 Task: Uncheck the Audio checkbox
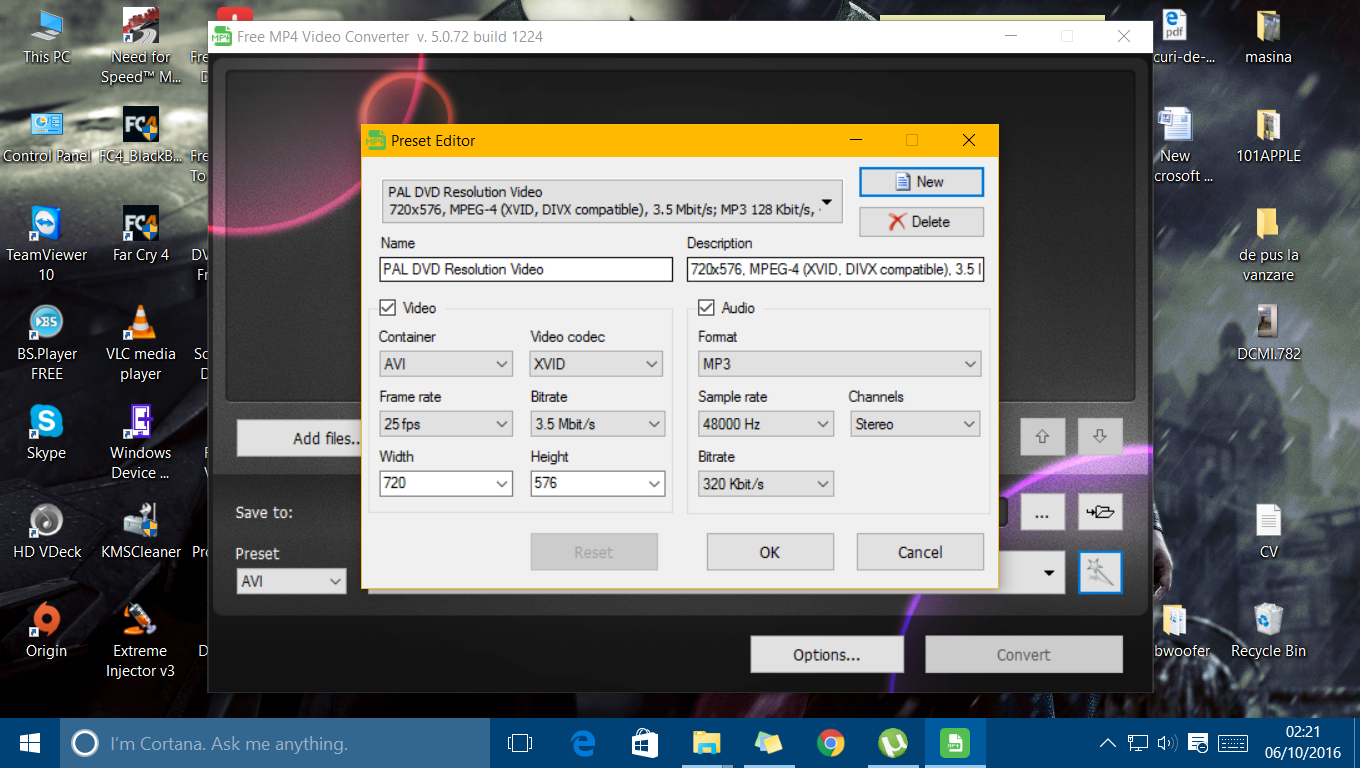point(706,308)
